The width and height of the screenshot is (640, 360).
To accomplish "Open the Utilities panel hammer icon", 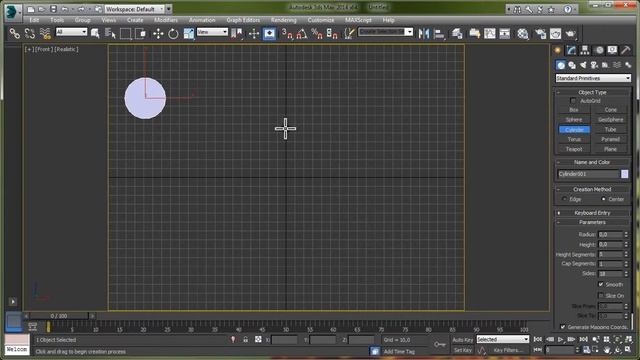I will pyautogui.click(x=626, y=50).
